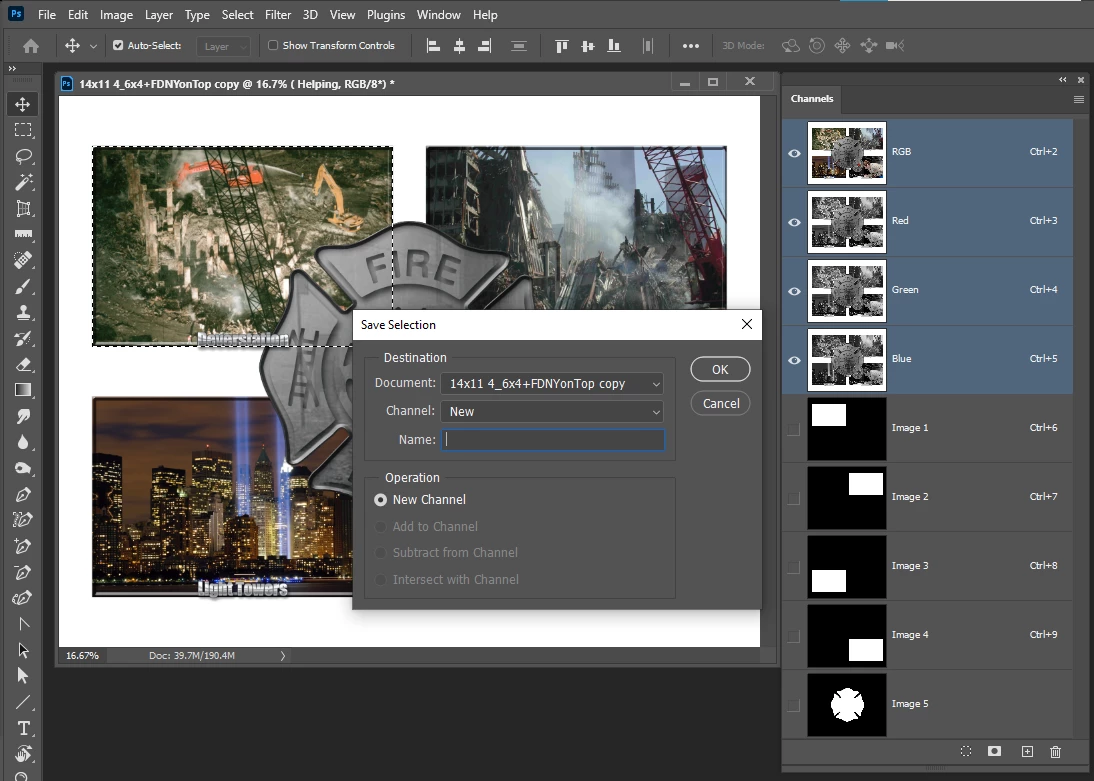
Task: Select the Crop tool
Action: click(x=22, y=209)
